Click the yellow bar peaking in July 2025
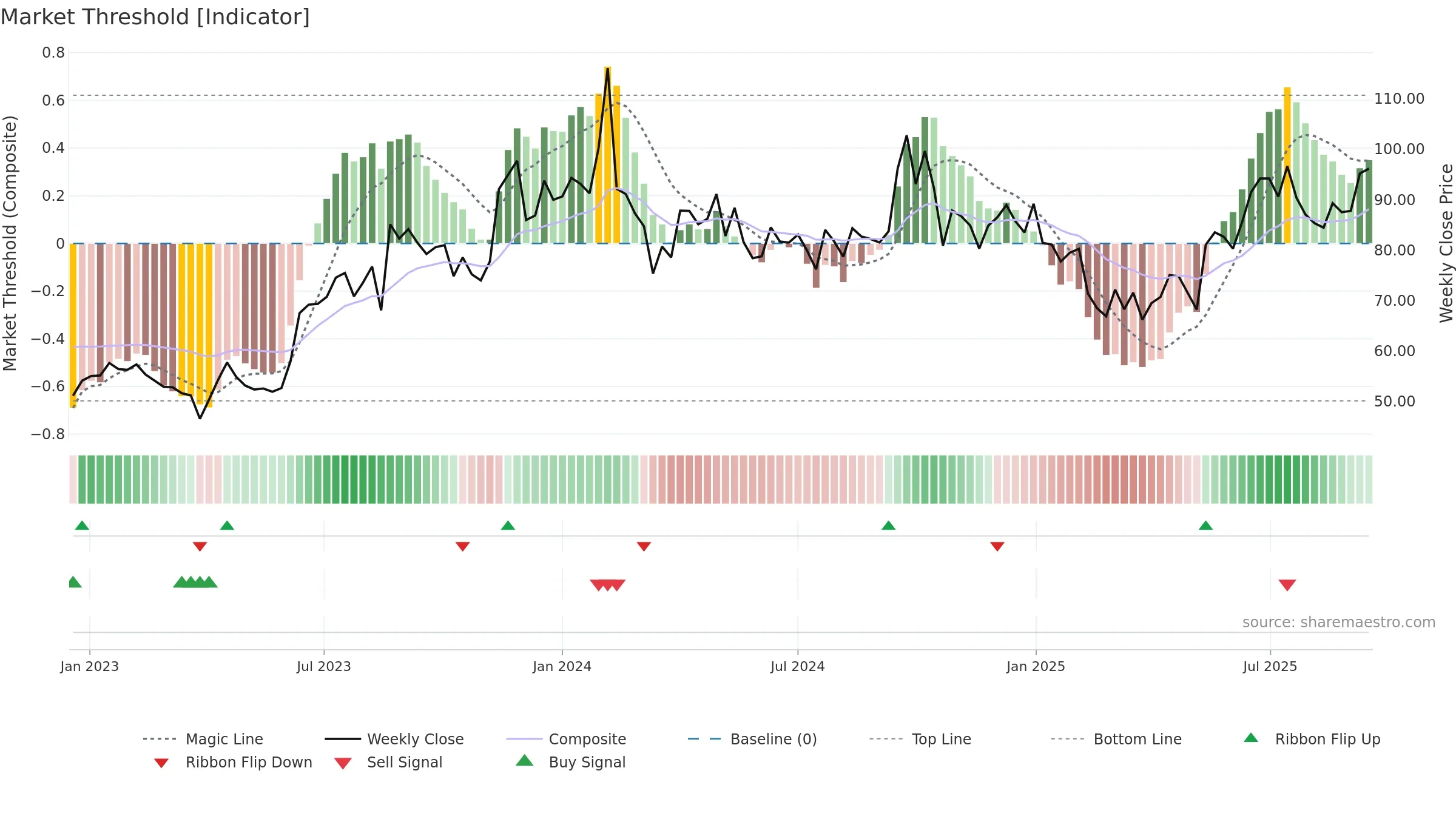Screen dimensions: 1456x819 (x=1287, y=165)
